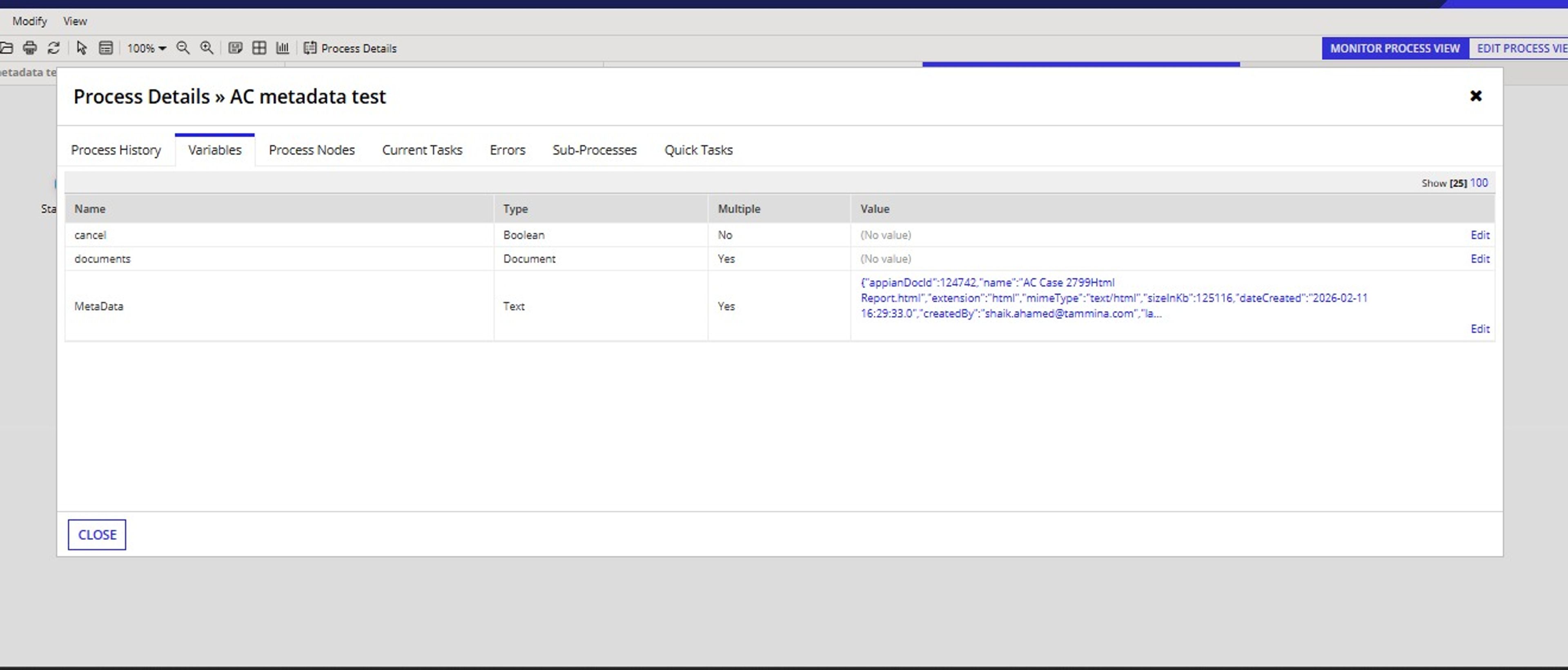Click the grid view icon in toolbar
This screenshot has width=1568, height=670.
259,48
